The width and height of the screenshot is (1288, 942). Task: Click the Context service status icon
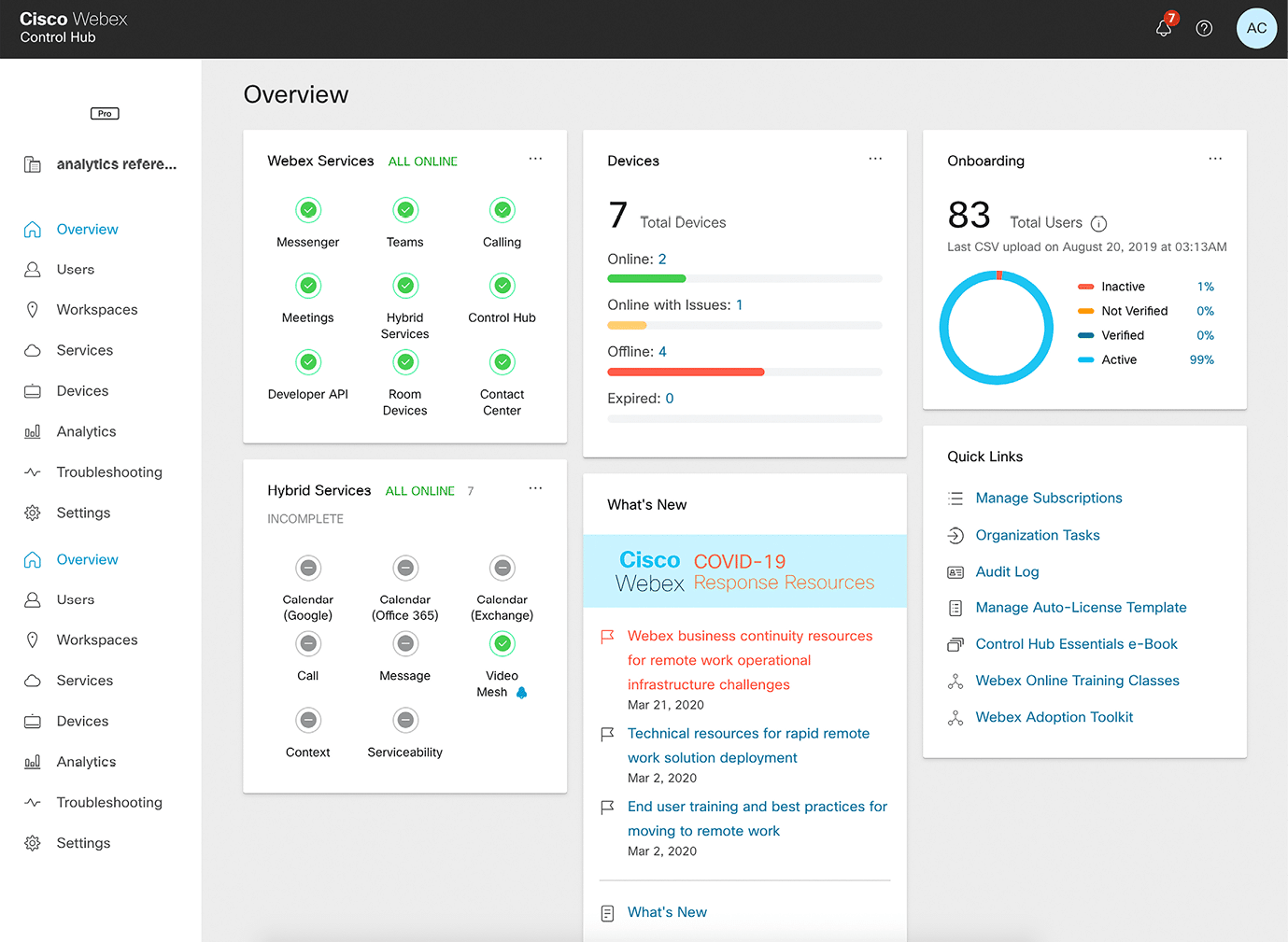tap(308, 720)
